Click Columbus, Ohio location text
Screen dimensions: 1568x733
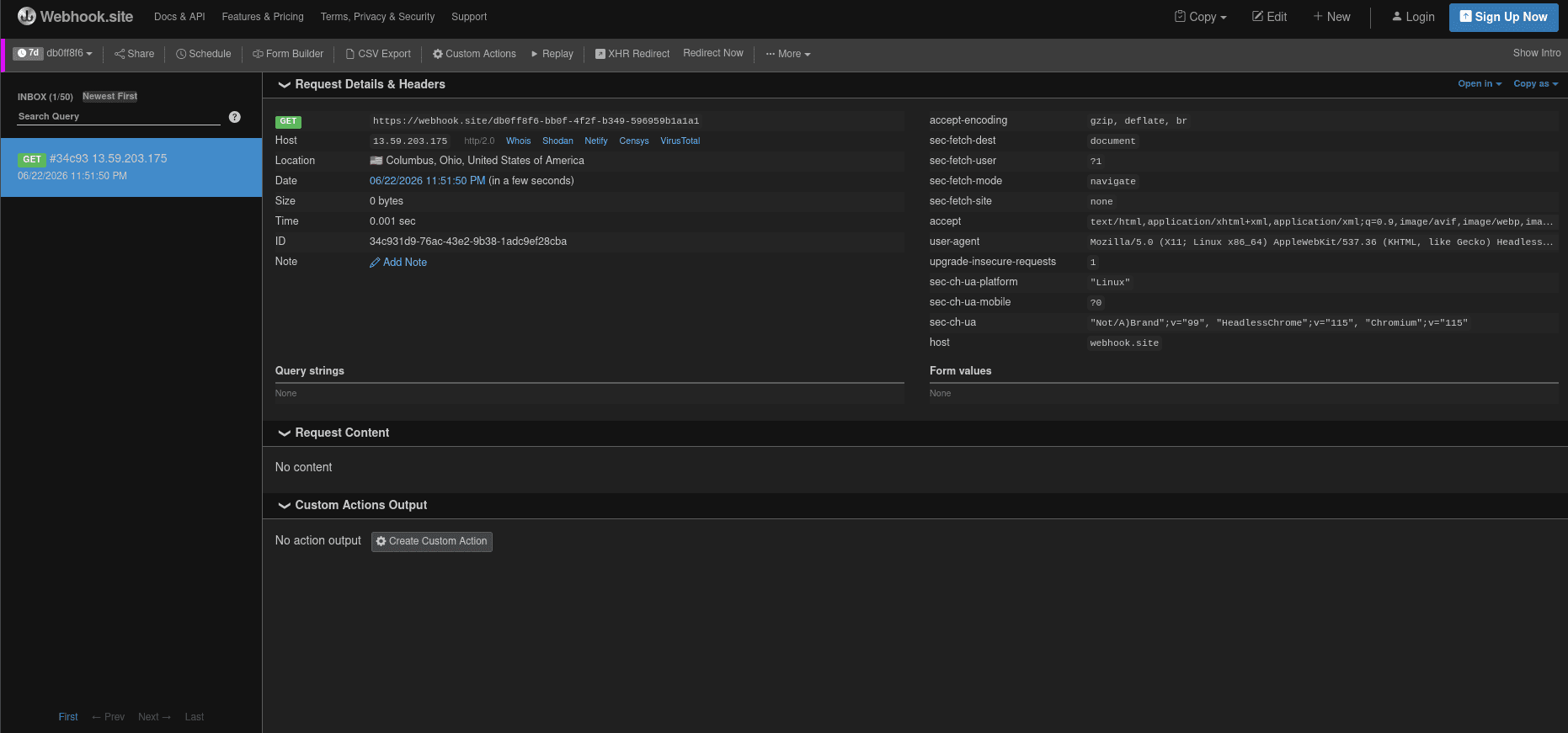[x=484, y=161]
